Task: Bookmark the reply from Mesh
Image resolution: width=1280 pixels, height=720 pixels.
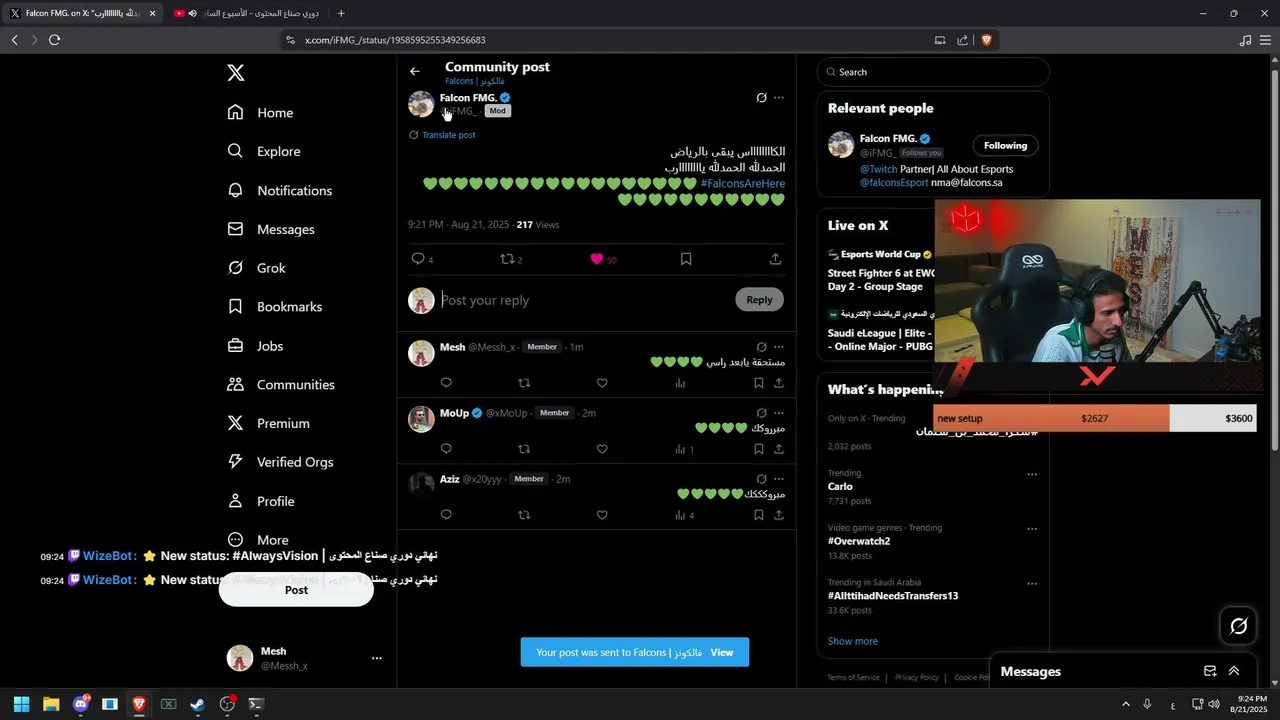Action: pyautogui.click(x=759, y=383)
